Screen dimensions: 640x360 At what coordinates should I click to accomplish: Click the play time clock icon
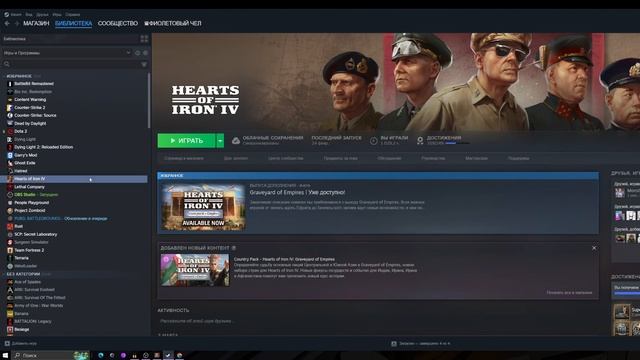[x=373, y=141]
